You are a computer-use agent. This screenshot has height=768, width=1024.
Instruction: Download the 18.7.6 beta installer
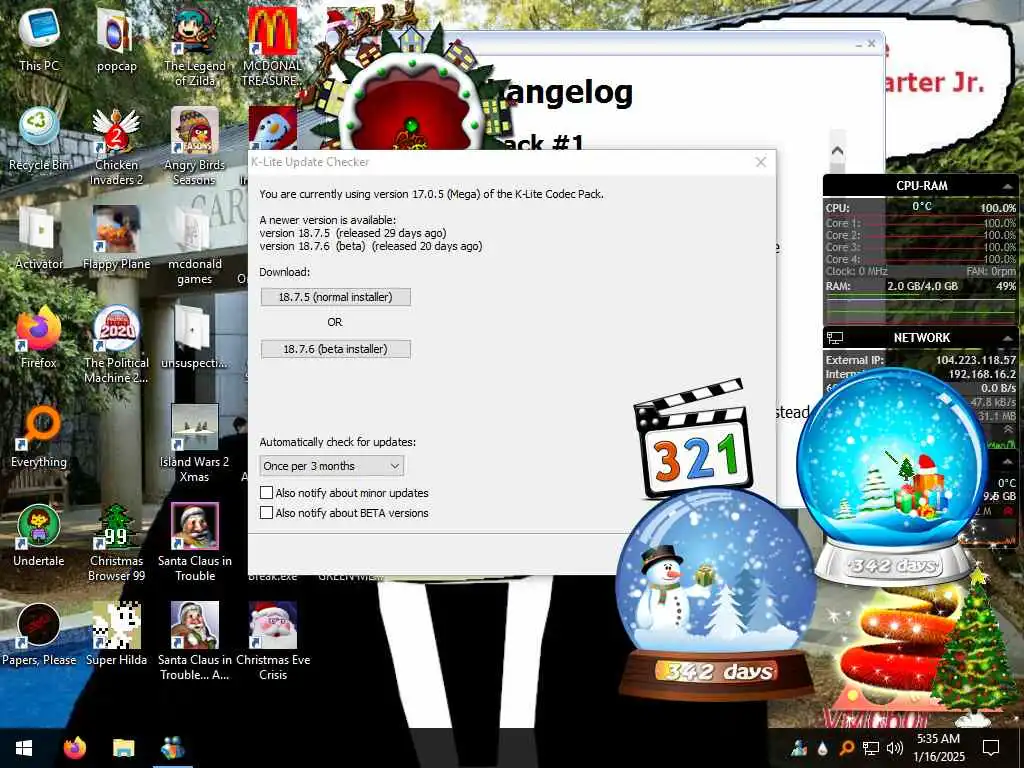click(x=336, y=349)
